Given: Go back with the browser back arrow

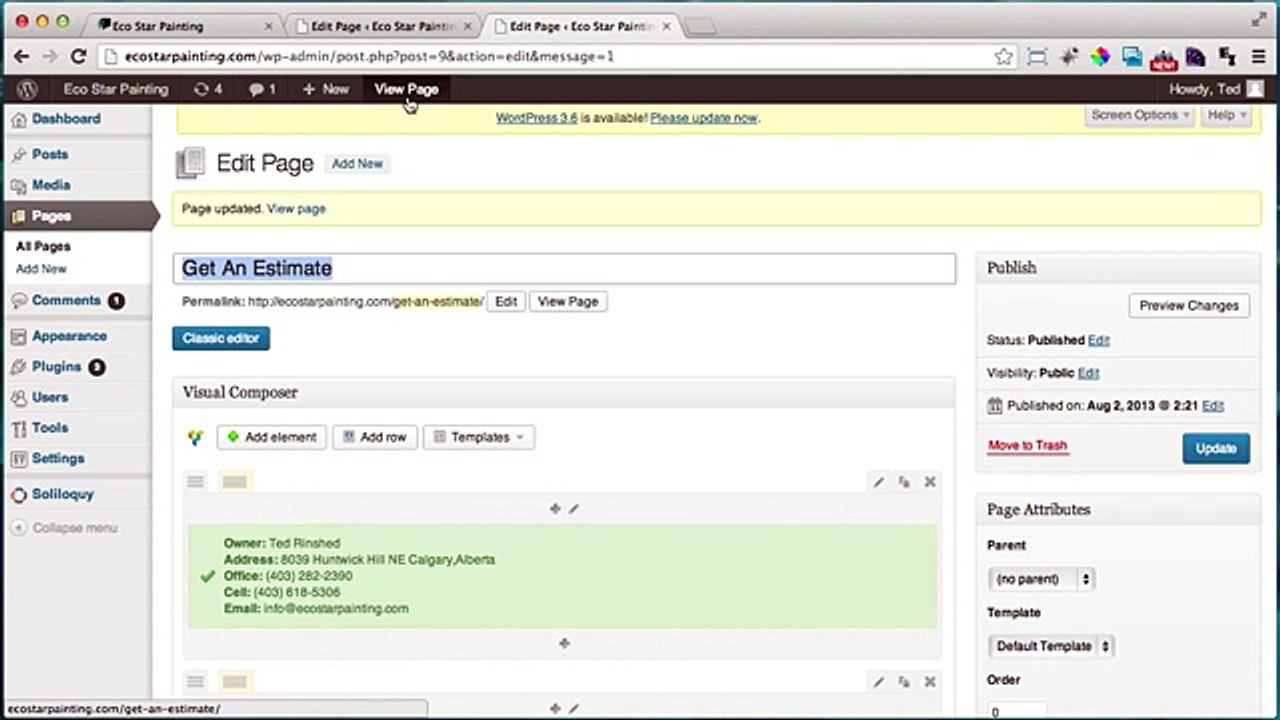Looking at the screenshot, I should [x=21, y=57].
